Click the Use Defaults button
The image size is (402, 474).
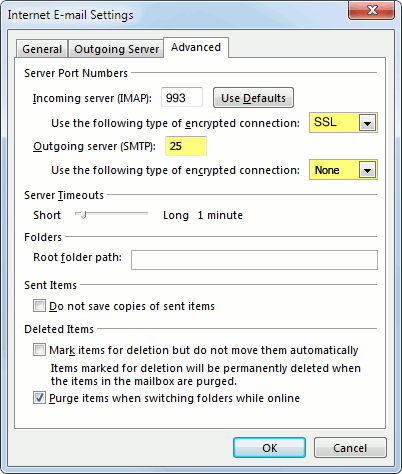(x=253, y=98)
